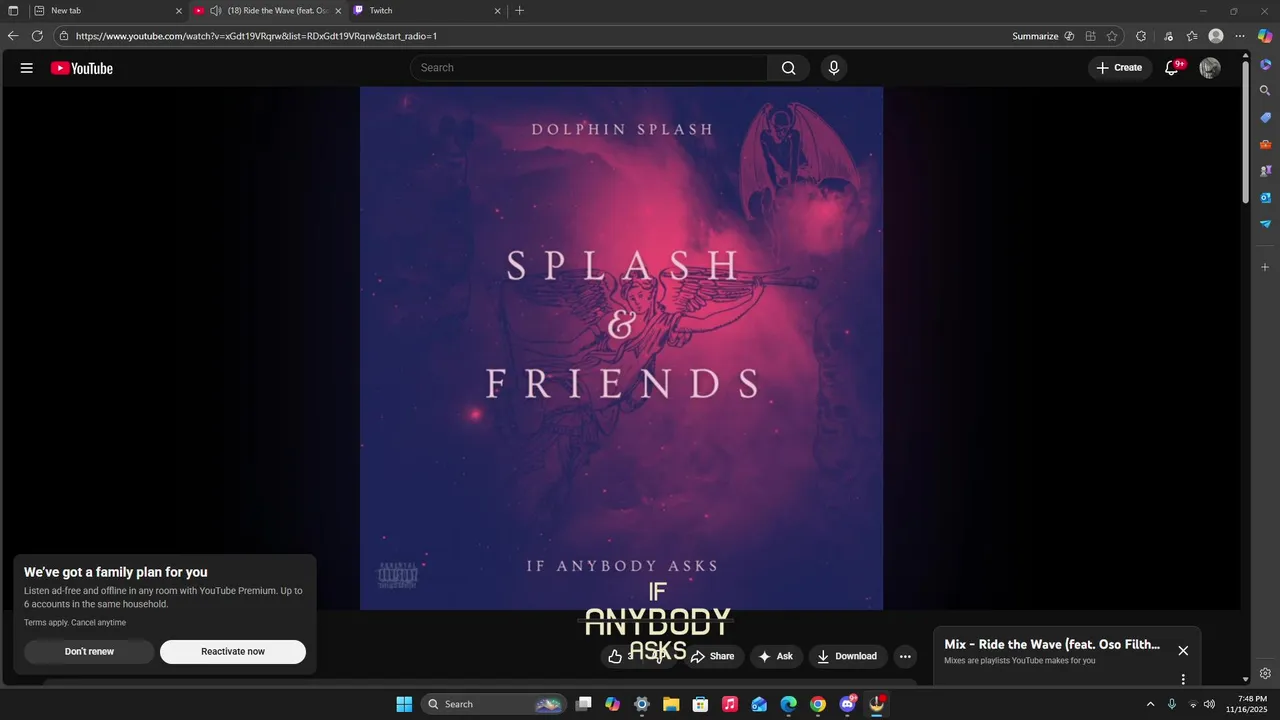This screenshot has width=1280, height=720.
Task: Mute the tab via speaker icon
Action: (215, 11)
